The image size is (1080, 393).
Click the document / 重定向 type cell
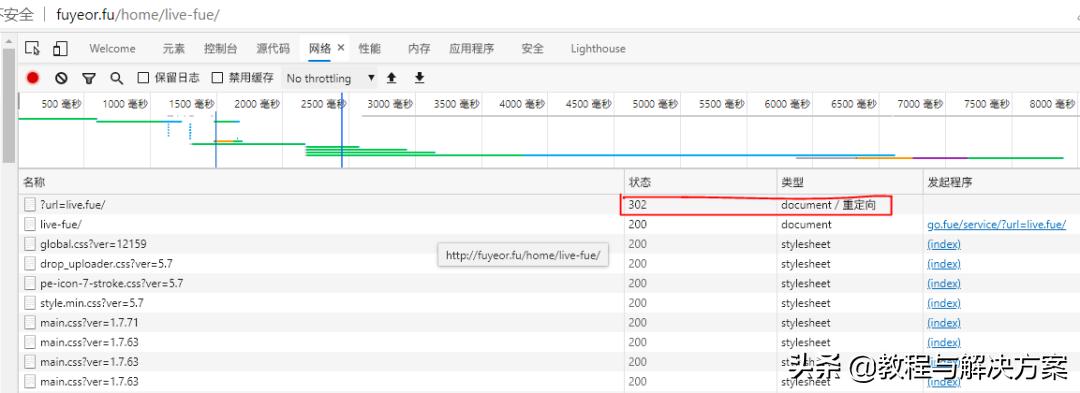[829, 205]
